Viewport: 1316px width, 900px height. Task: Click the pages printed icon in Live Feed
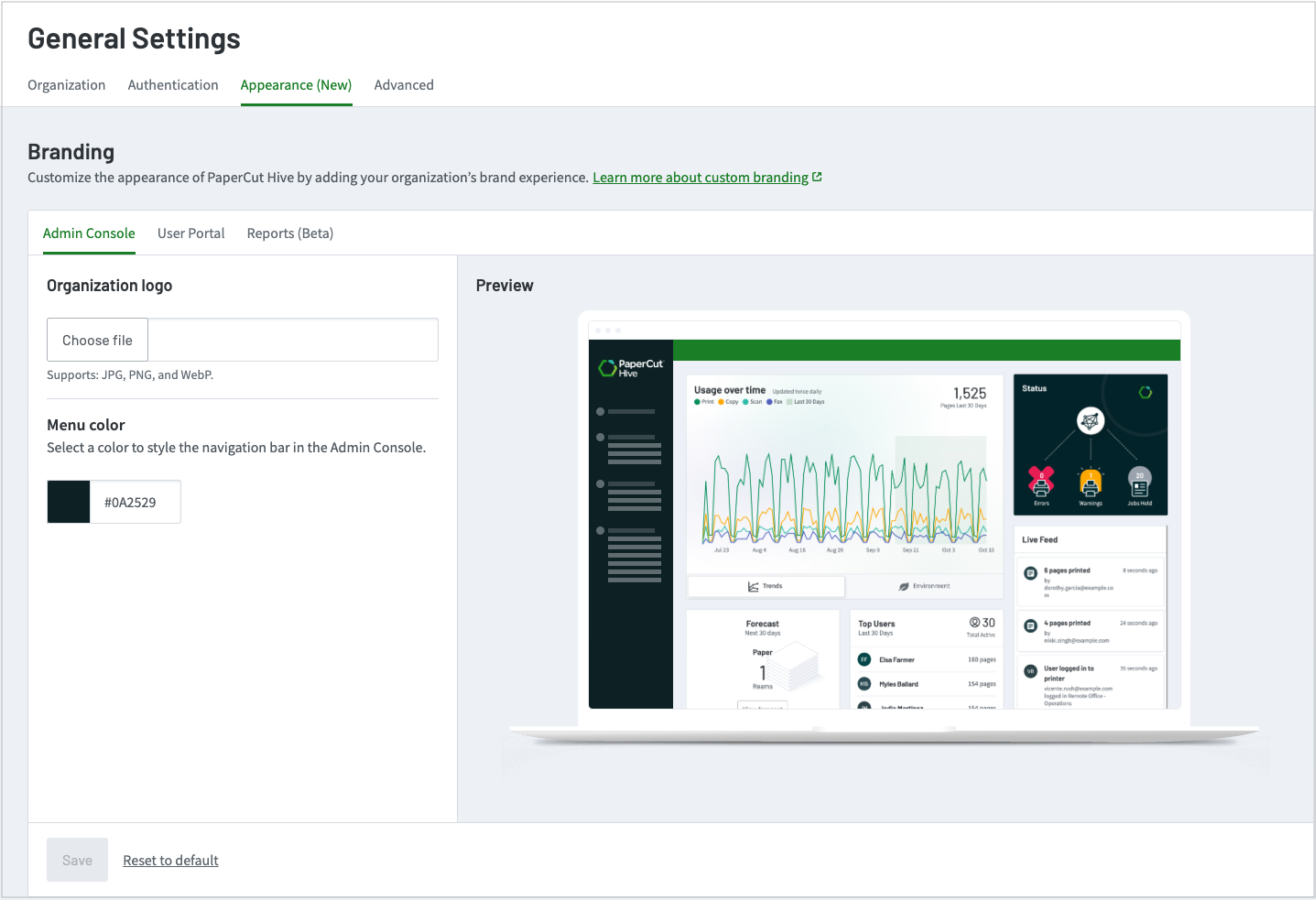(1029, 574)
